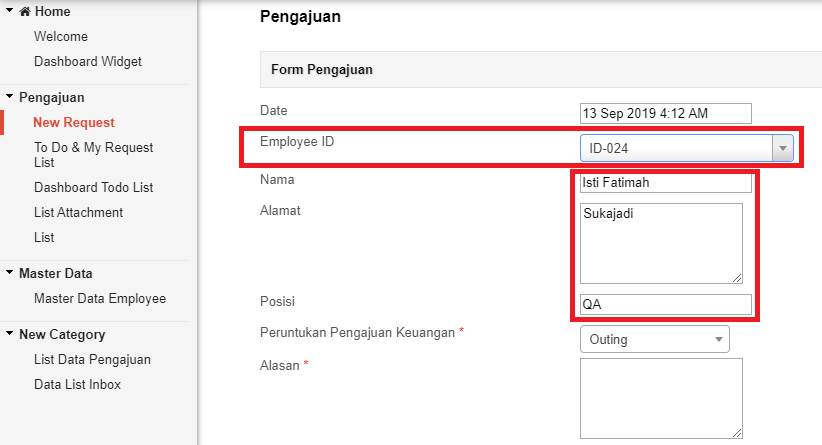
Task: Go to To Do & My Request List
Action: coord(93,155)
